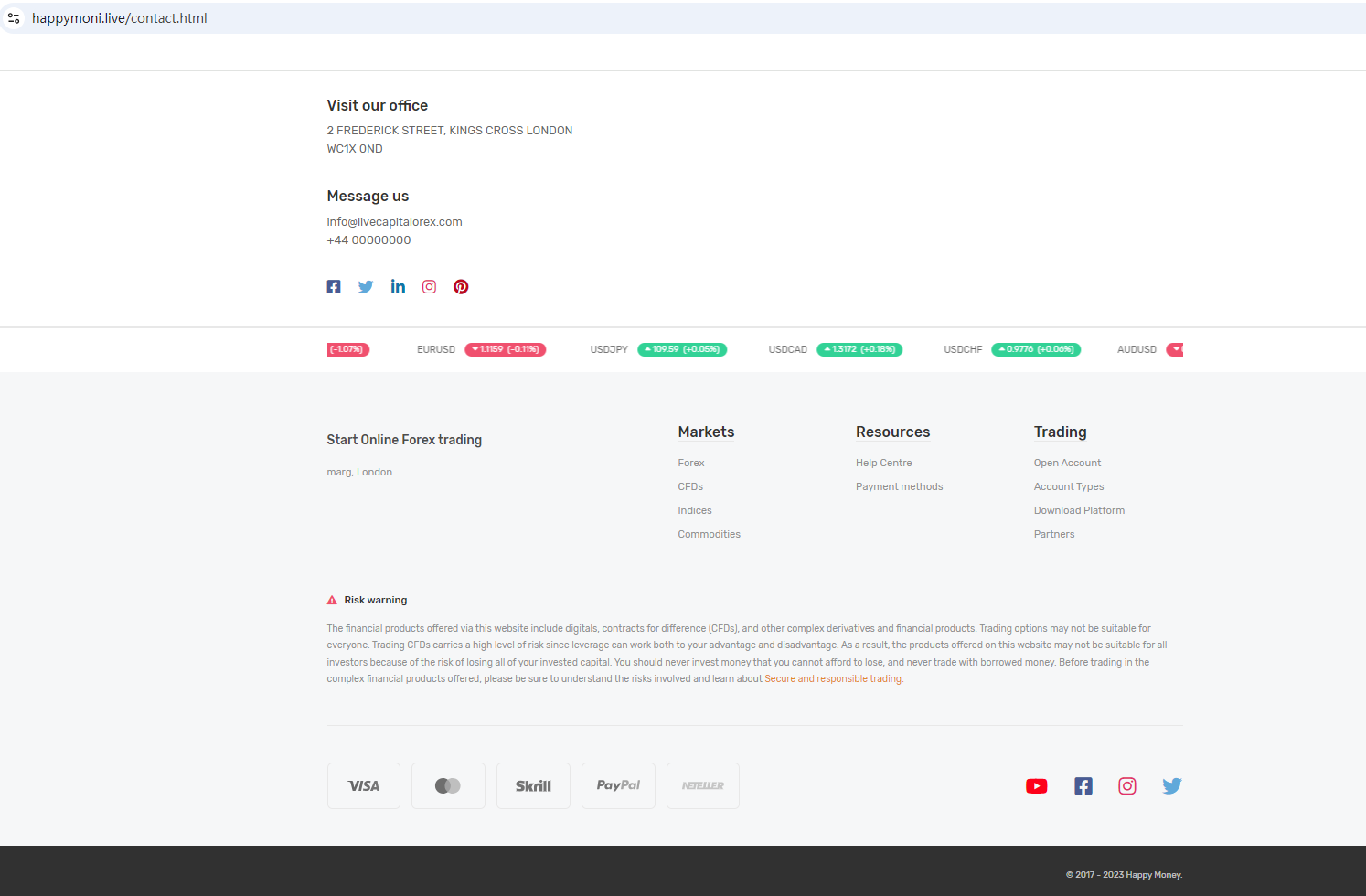Click the footer Twitter bird icon
The width and height of the screenshot is (1366, 896).
point(1171,786)
